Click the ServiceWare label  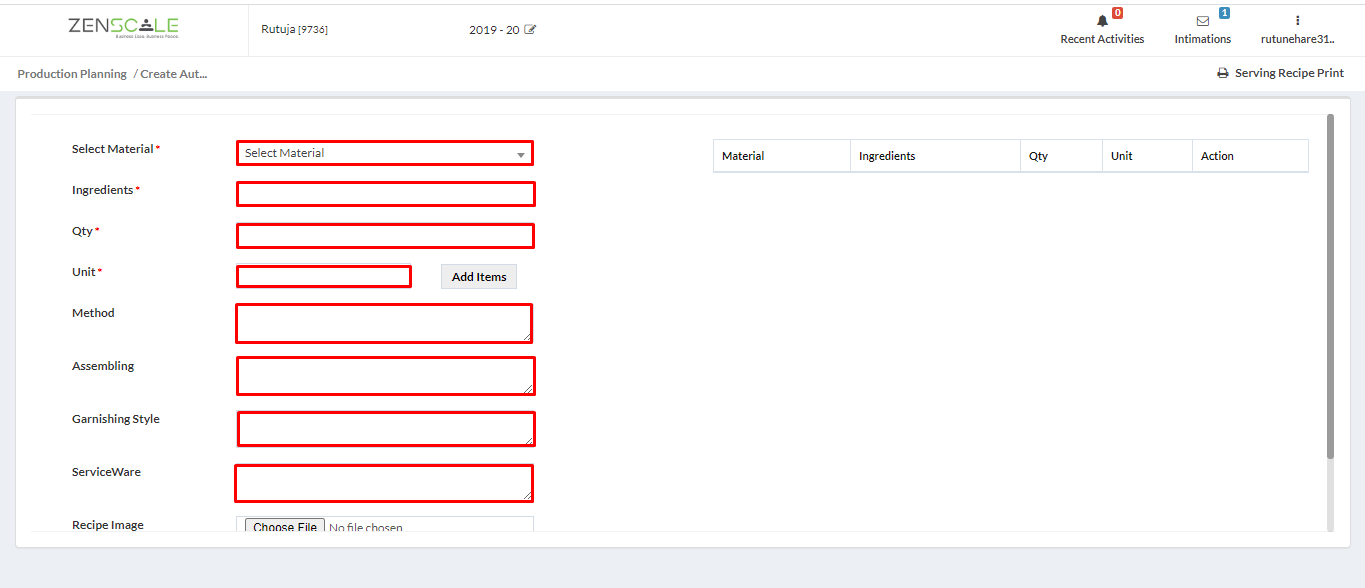[106, 472]
